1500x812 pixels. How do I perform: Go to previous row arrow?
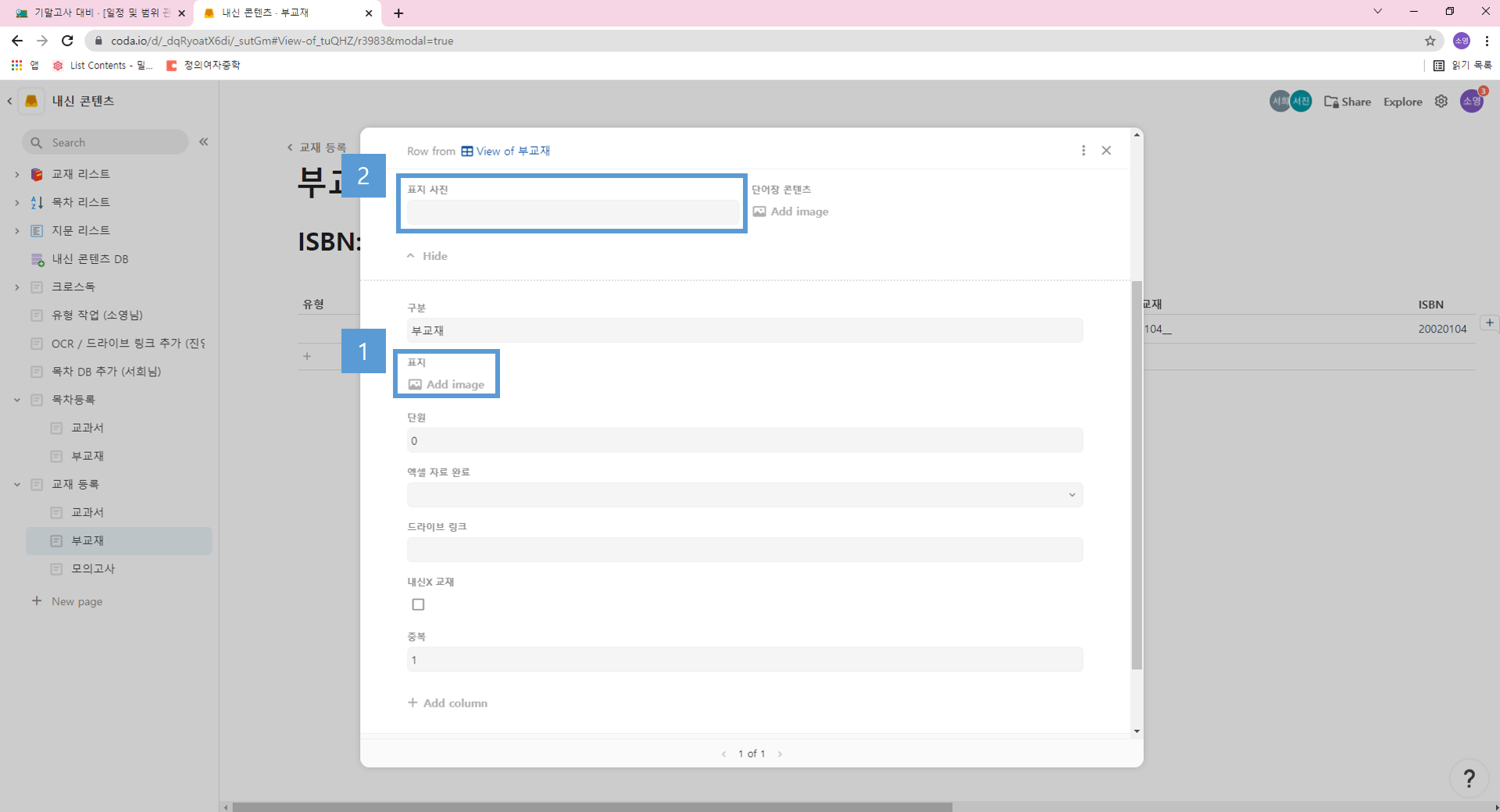point(723,753)
